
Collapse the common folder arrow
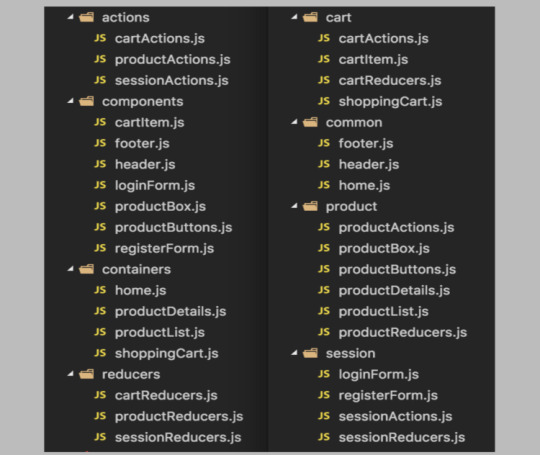point(294,122)
